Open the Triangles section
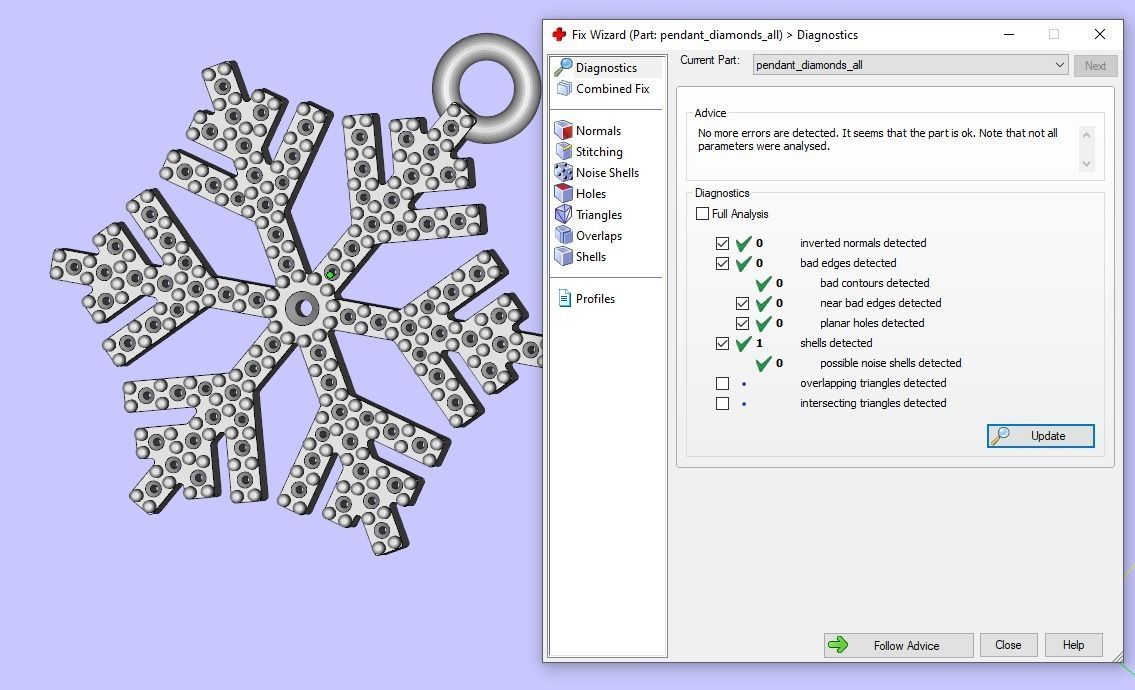 point(599,214)
